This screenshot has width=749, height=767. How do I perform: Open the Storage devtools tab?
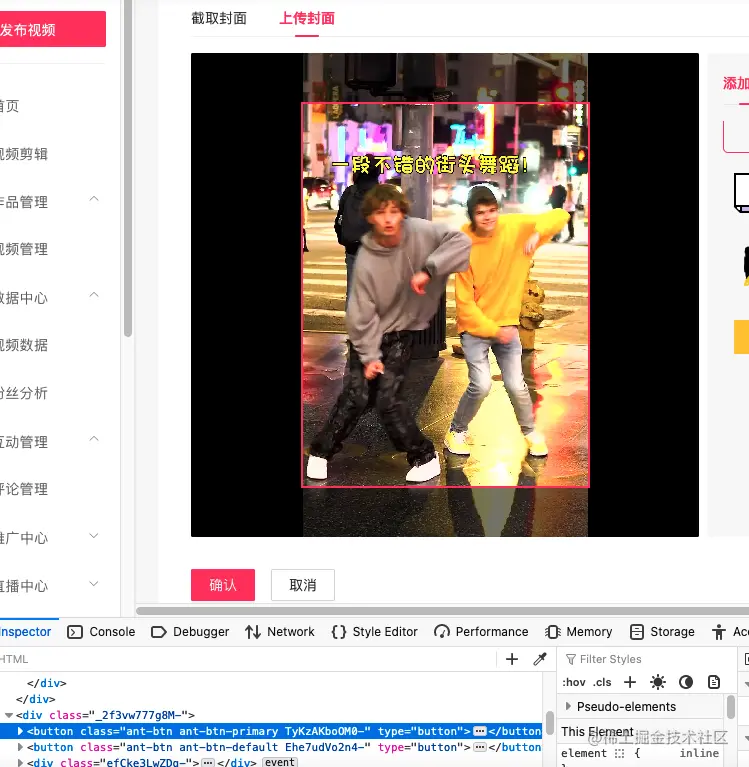672,632
